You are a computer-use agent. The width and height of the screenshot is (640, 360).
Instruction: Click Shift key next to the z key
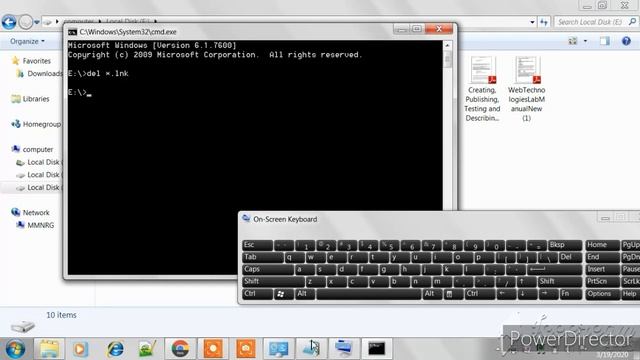coord(273,282)
